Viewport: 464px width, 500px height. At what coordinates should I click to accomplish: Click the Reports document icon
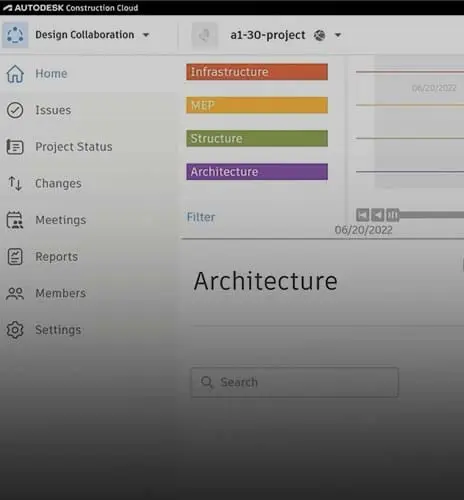tap(15, 257)
